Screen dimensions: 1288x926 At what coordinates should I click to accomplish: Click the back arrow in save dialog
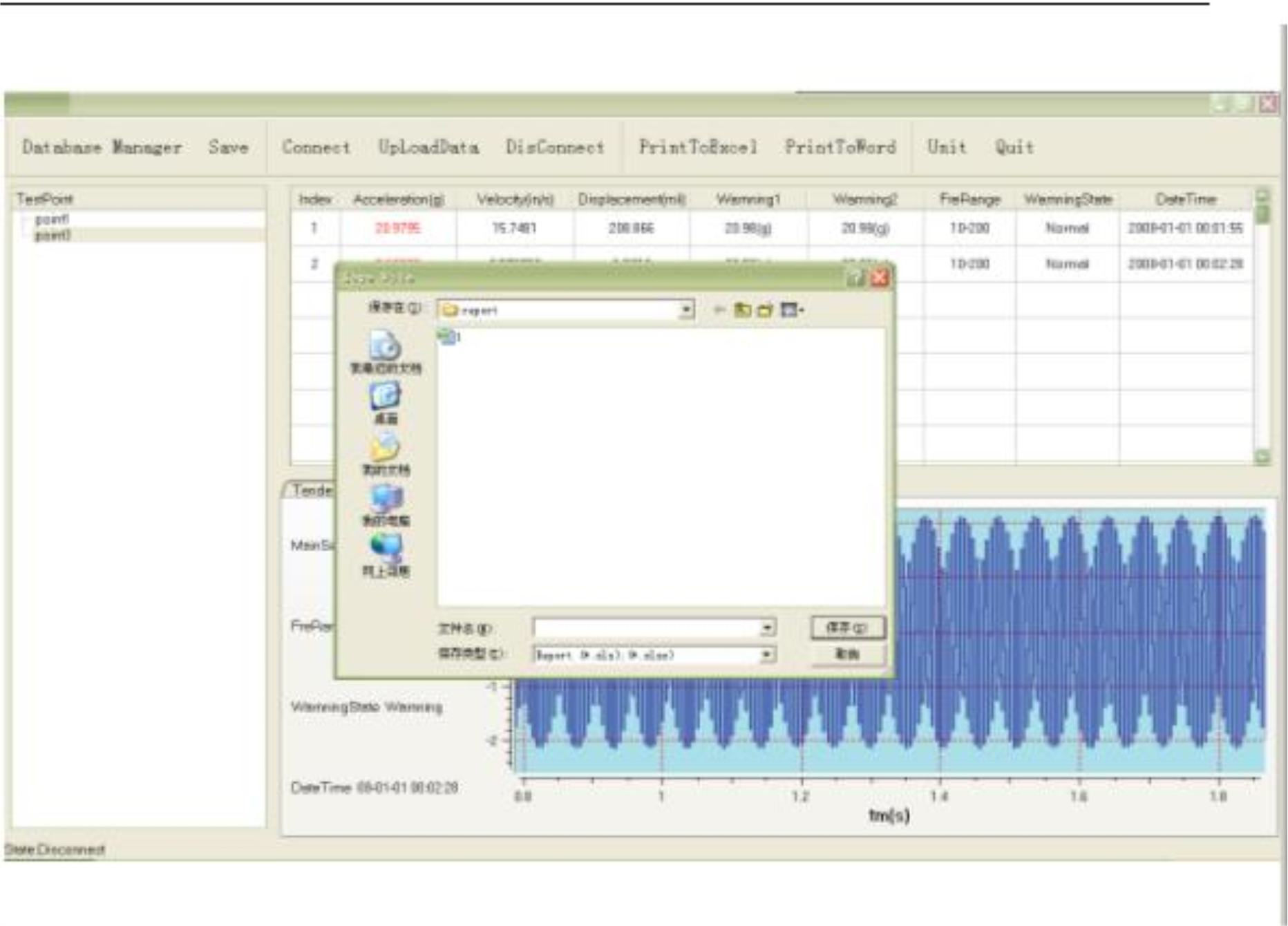(719, 310)
